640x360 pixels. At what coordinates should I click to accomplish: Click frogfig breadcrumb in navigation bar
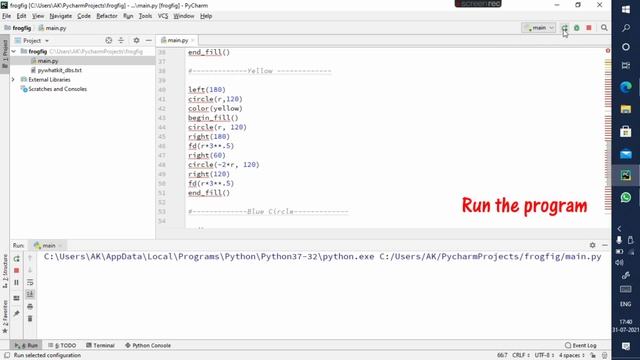click(18, 28)
